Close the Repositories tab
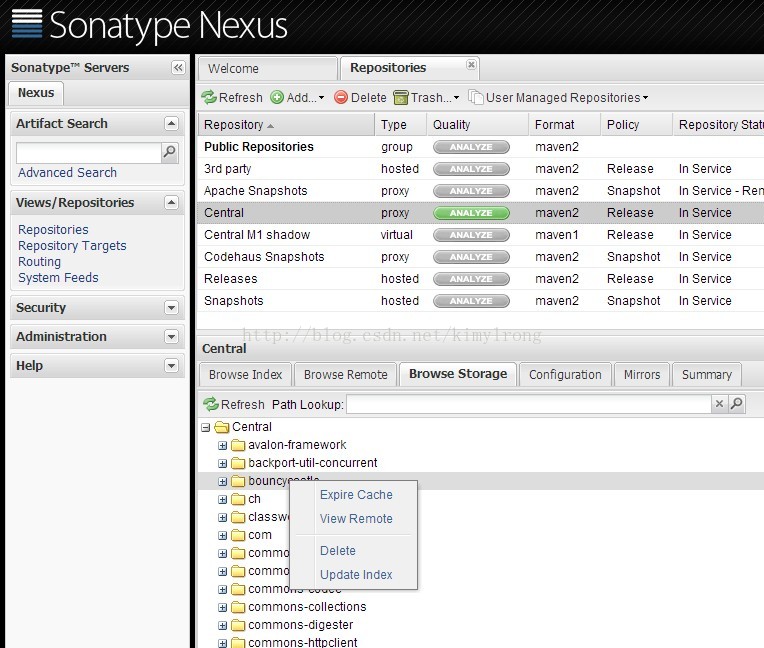764x648 pixels. 471,64
